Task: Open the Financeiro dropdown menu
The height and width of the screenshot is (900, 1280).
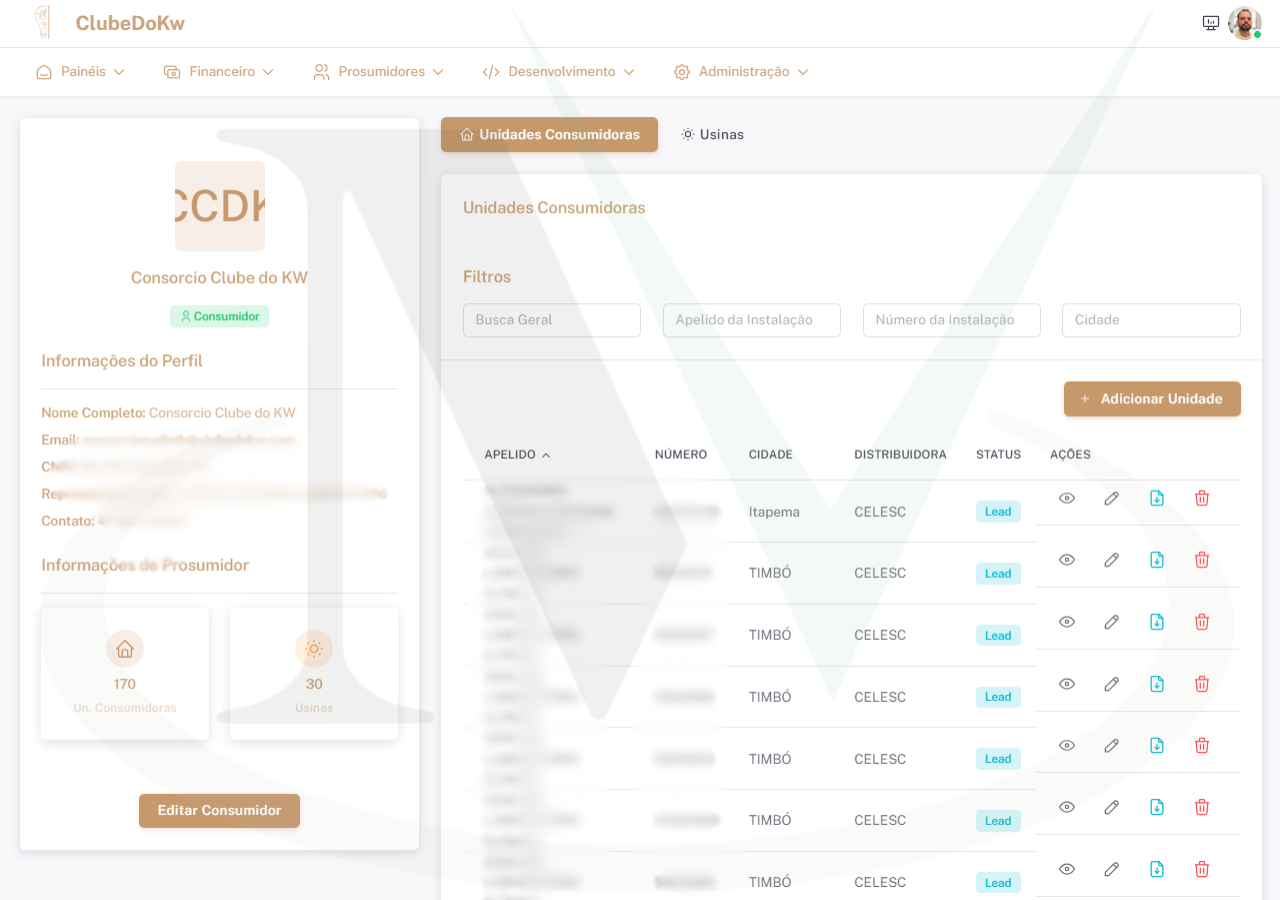Action: pyautogui.click(x=219, y=72)
